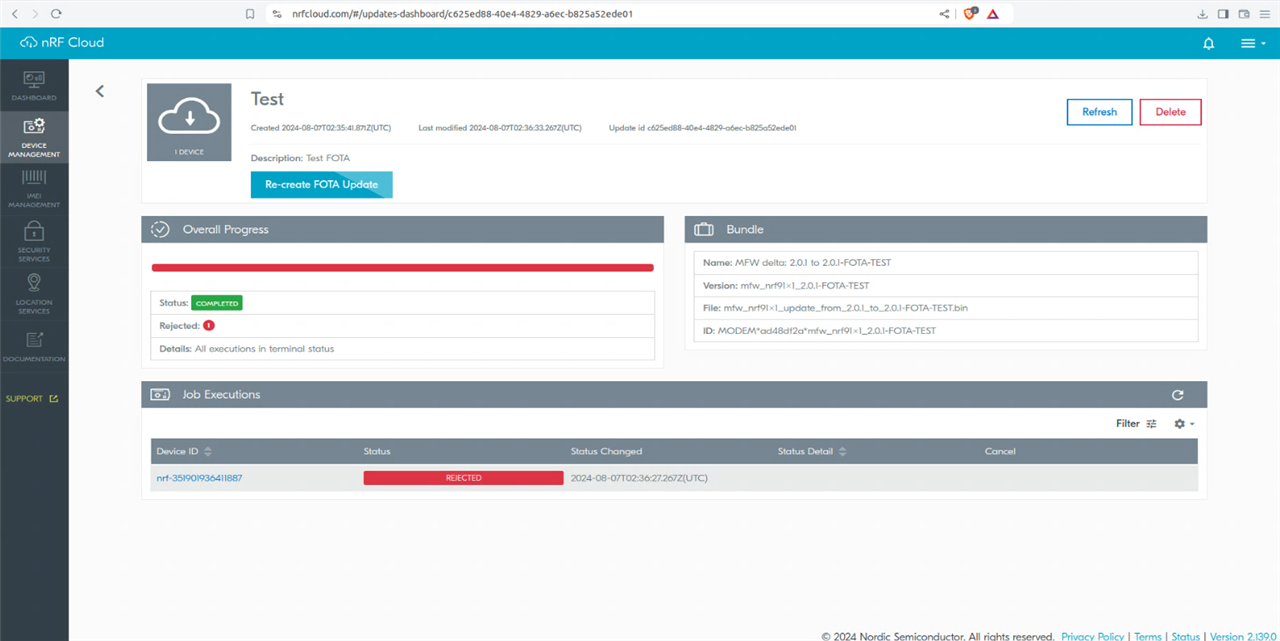Open the Status footer link
The image size is (1280, 641).
pos(1185,636)
